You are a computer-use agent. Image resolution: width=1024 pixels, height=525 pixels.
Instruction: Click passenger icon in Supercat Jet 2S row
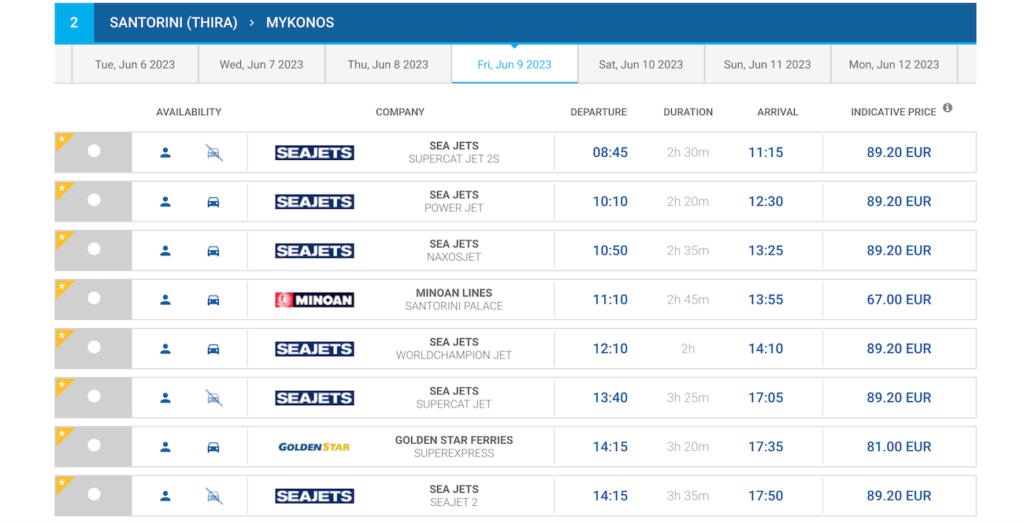(x=165, y=153)
